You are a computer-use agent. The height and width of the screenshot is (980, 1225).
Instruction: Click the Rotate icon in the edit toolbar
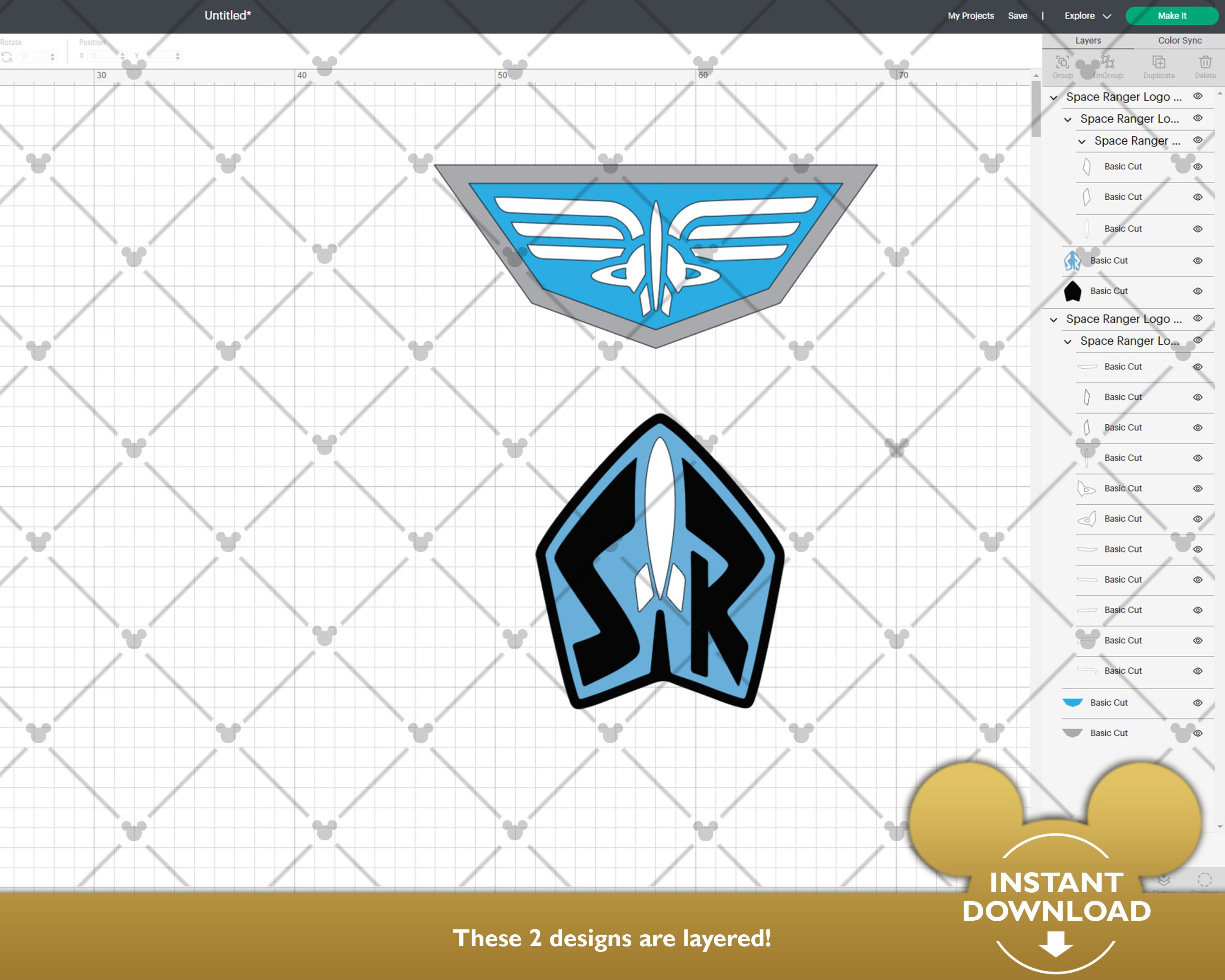(x=8, y=56)
